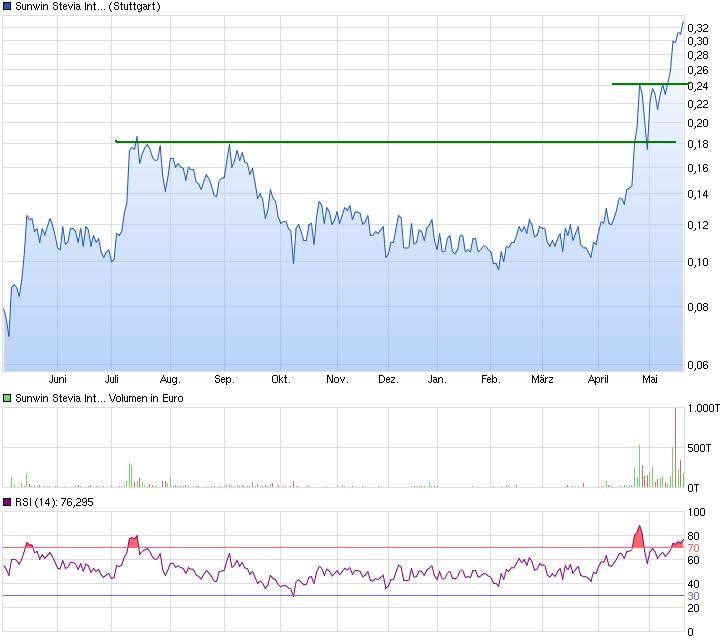Click the 1.000T volume axis value
Viewport: 726px width, 640px height.
tap(703, 408)
